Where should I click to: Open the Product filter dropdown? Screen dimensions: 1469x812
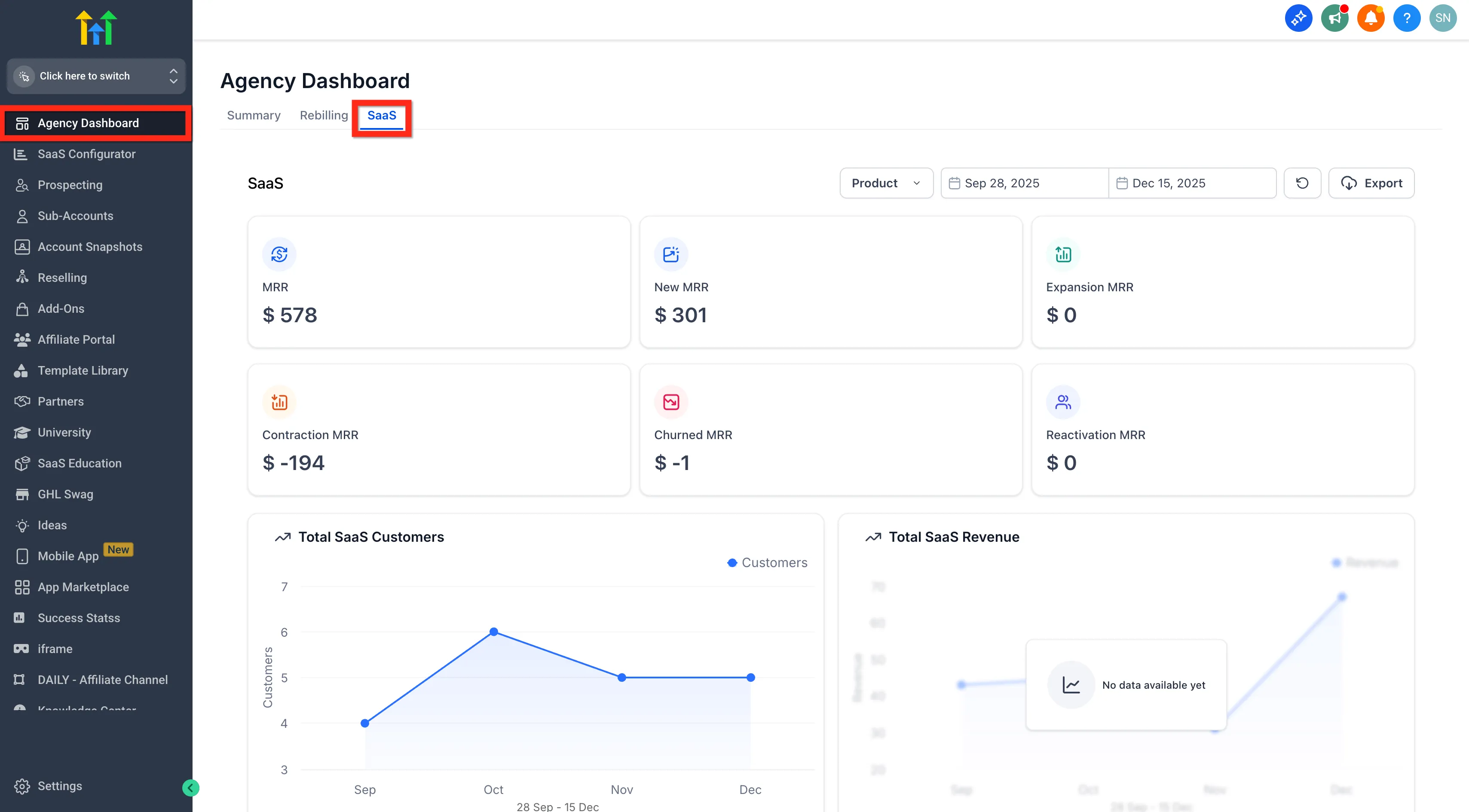coord(886,183)
